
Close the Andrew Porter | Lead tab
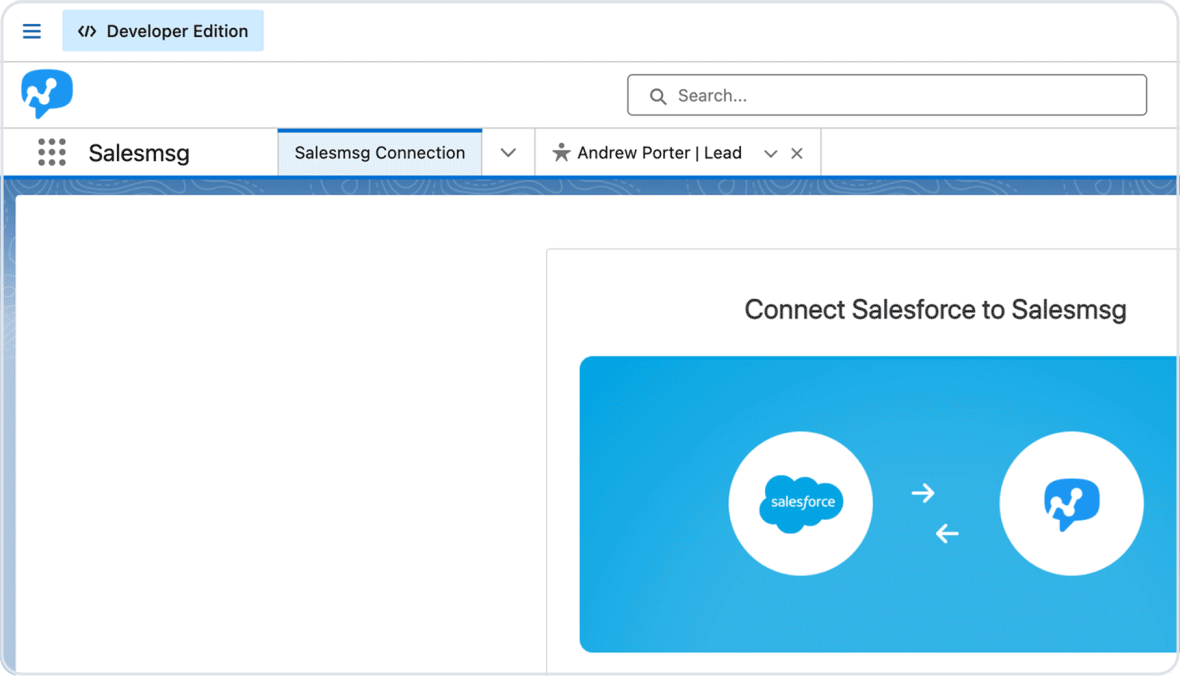pyautogui.click(x=797, y=153)
